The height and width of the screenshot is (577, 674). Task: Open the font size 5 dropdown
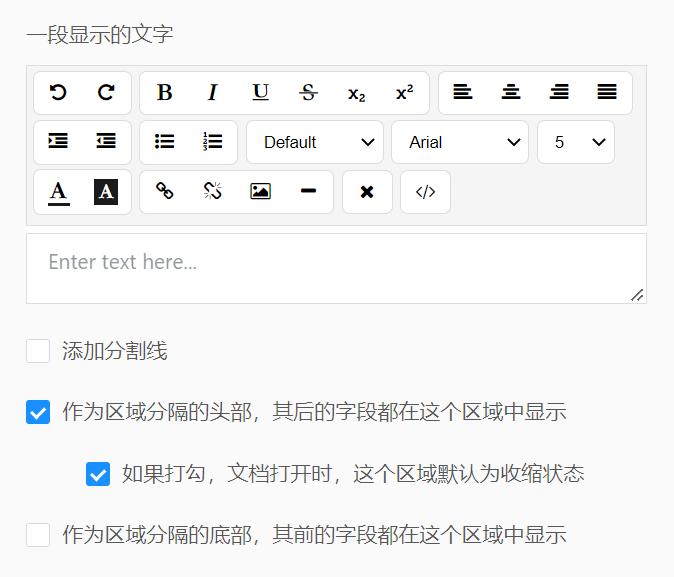click(576, 142)
